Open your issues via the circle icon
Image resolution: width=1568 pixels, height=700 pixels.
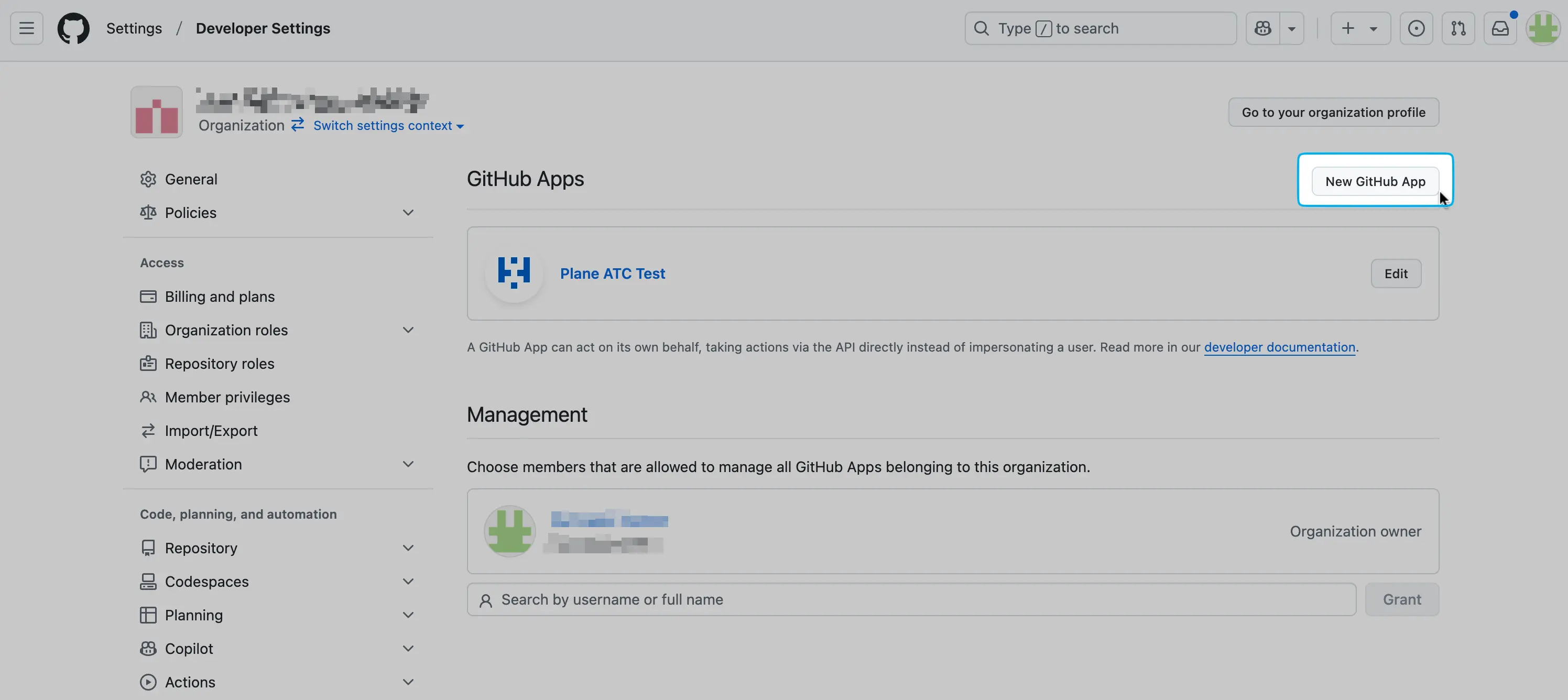(x=1417, y=28)
